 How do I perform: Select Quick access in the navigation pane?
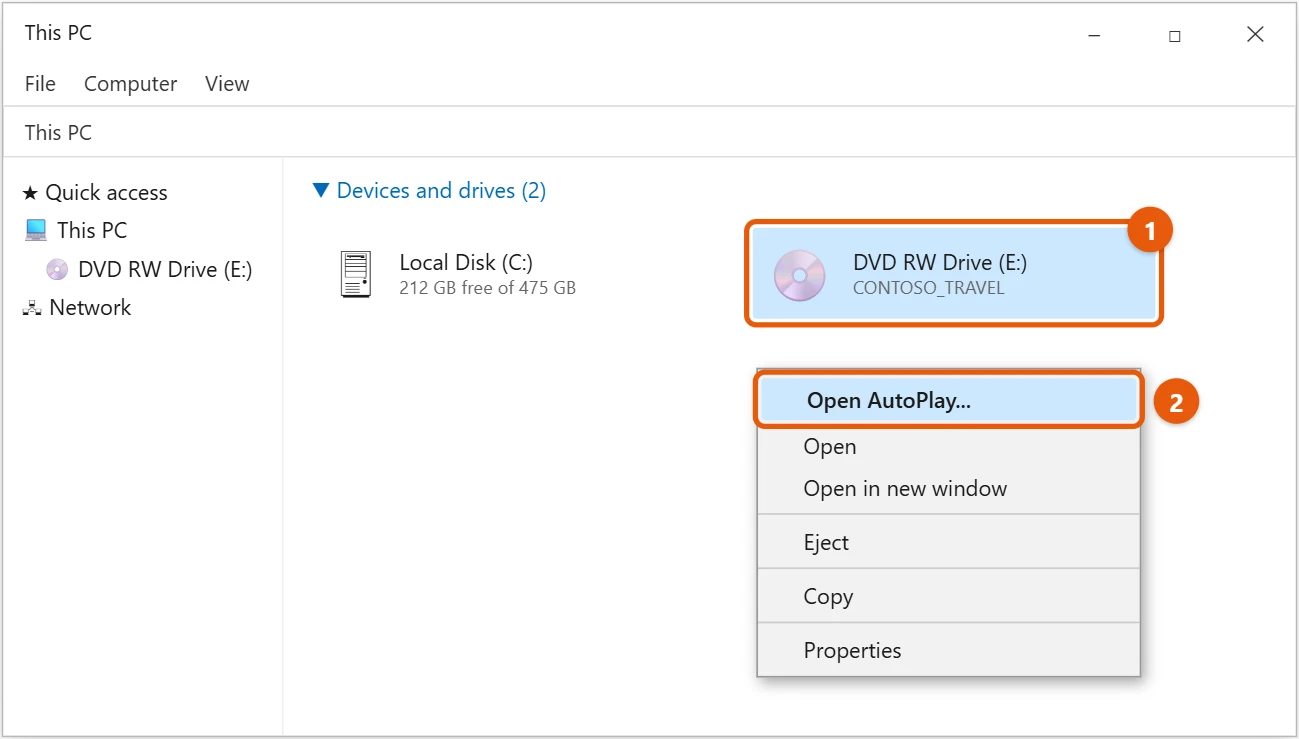(x=106, y=192)
